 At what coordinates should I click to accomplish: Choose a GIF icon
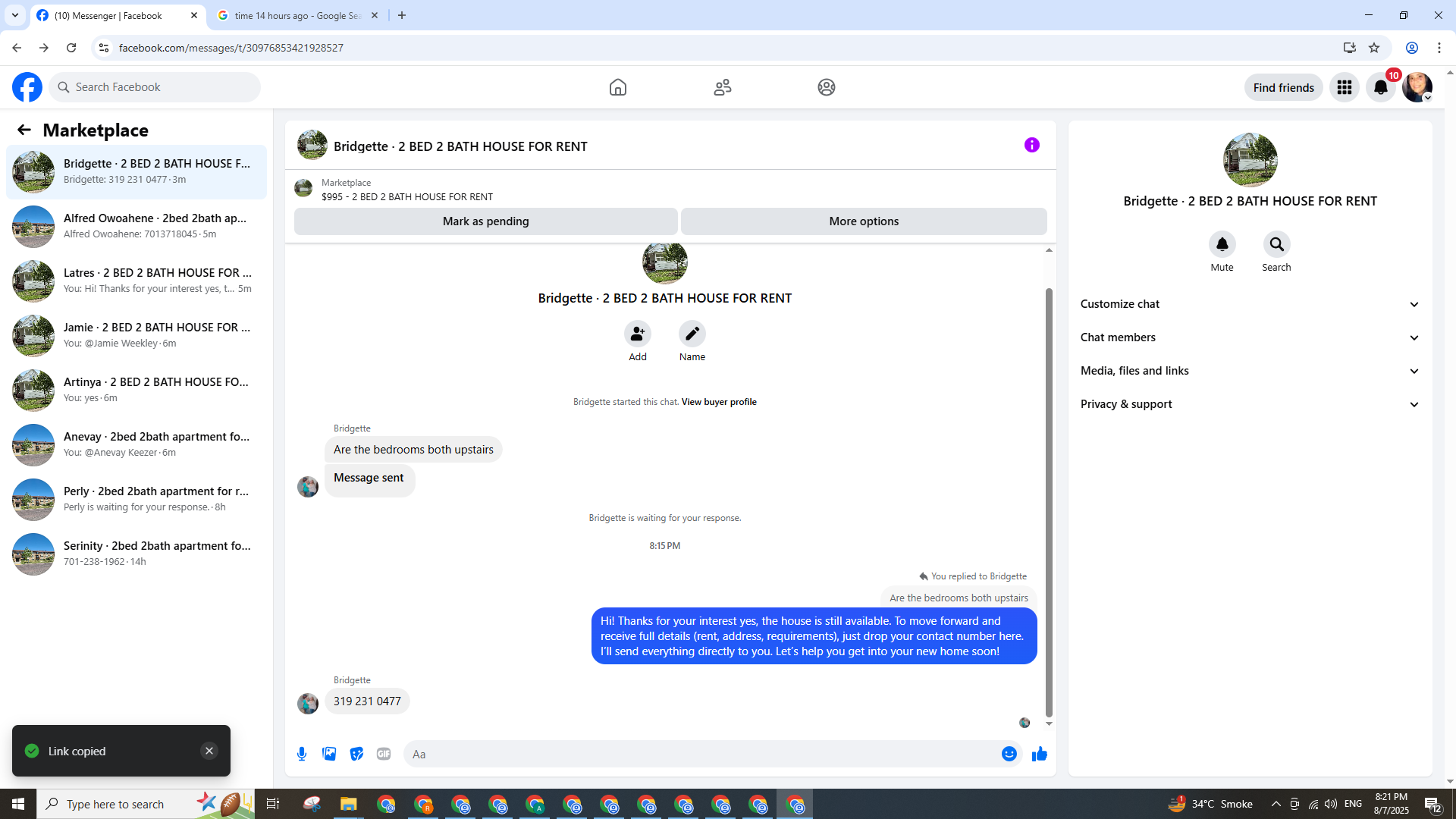[384, 754]
